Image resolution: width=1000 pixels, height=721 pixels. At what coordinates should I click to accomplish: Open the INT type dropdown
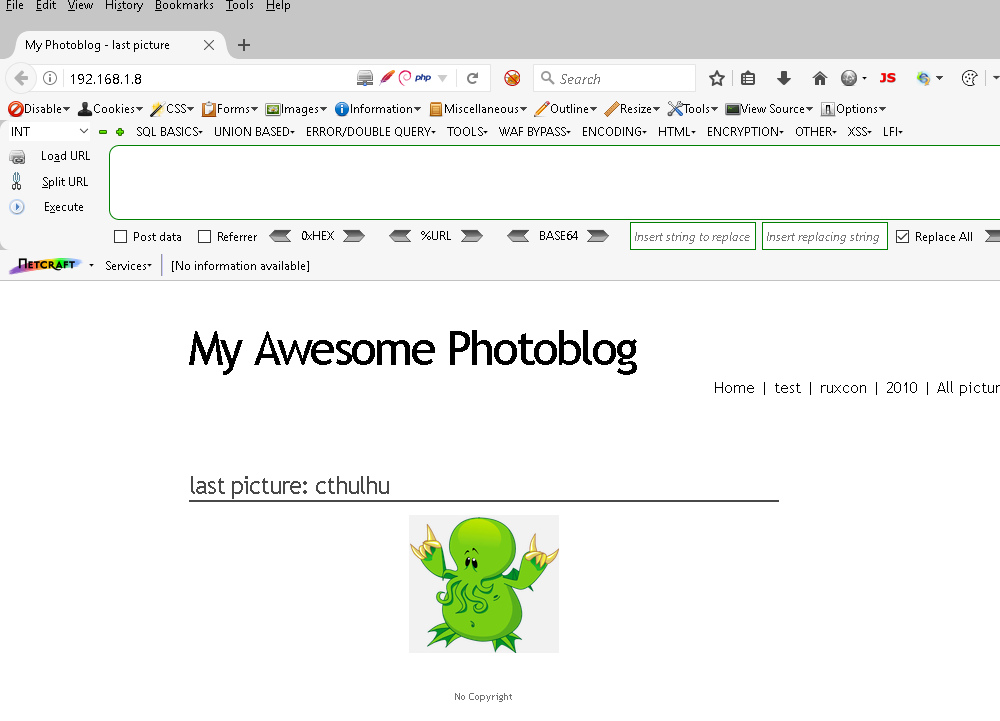tap(50, 132)
